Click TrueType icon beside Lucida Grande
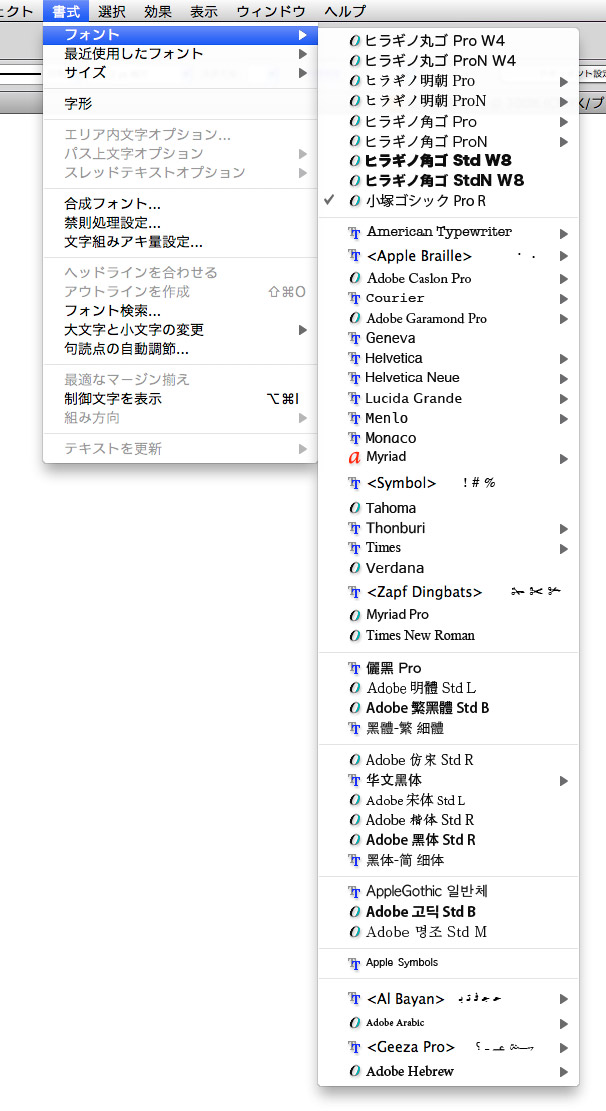The image size is (606, 1111). 355,399
